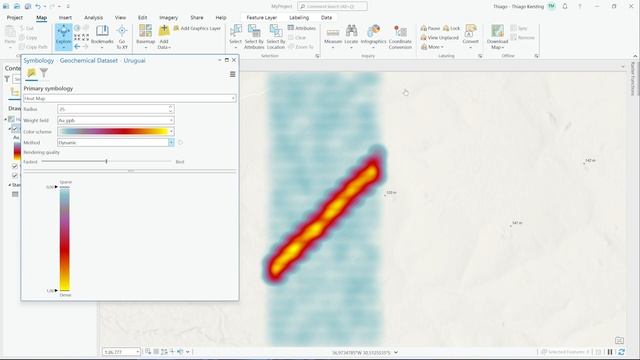Open the Locate tool
This screenshot has width=640, height=360.
point(351,36)
